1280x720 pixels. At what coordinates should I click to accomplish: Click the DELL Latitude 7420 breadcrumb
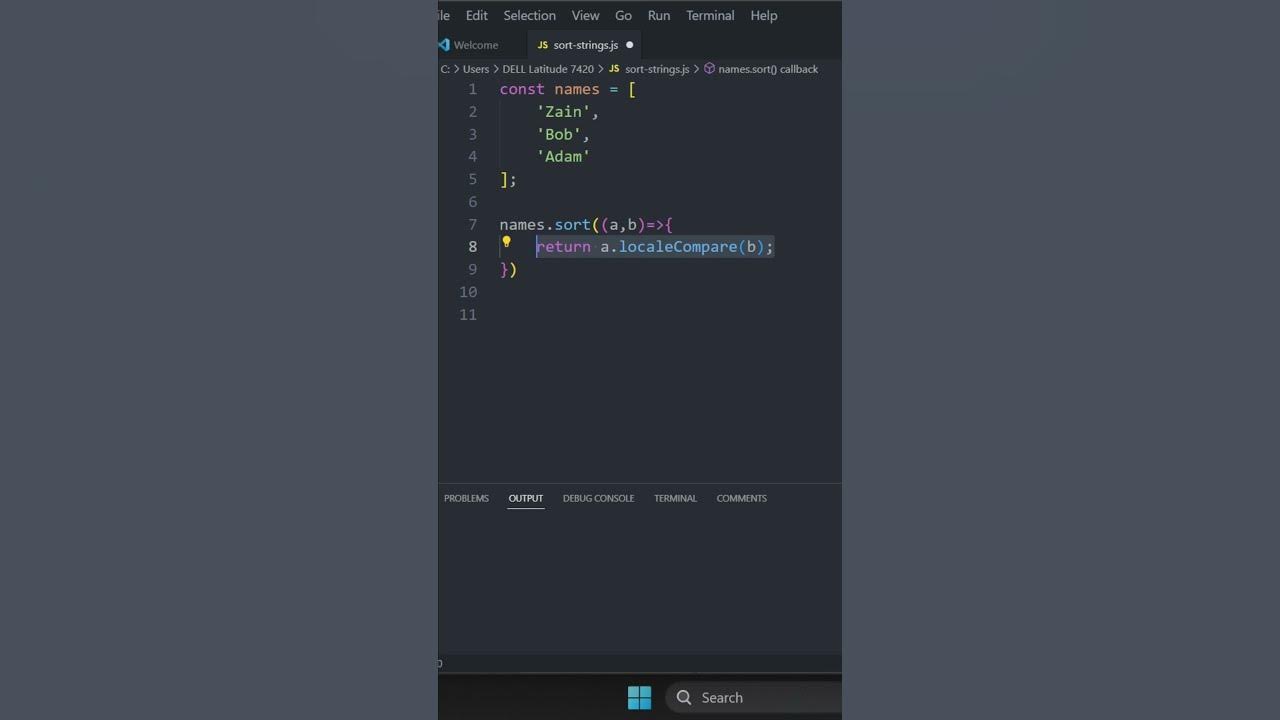[x=547, y=69]
